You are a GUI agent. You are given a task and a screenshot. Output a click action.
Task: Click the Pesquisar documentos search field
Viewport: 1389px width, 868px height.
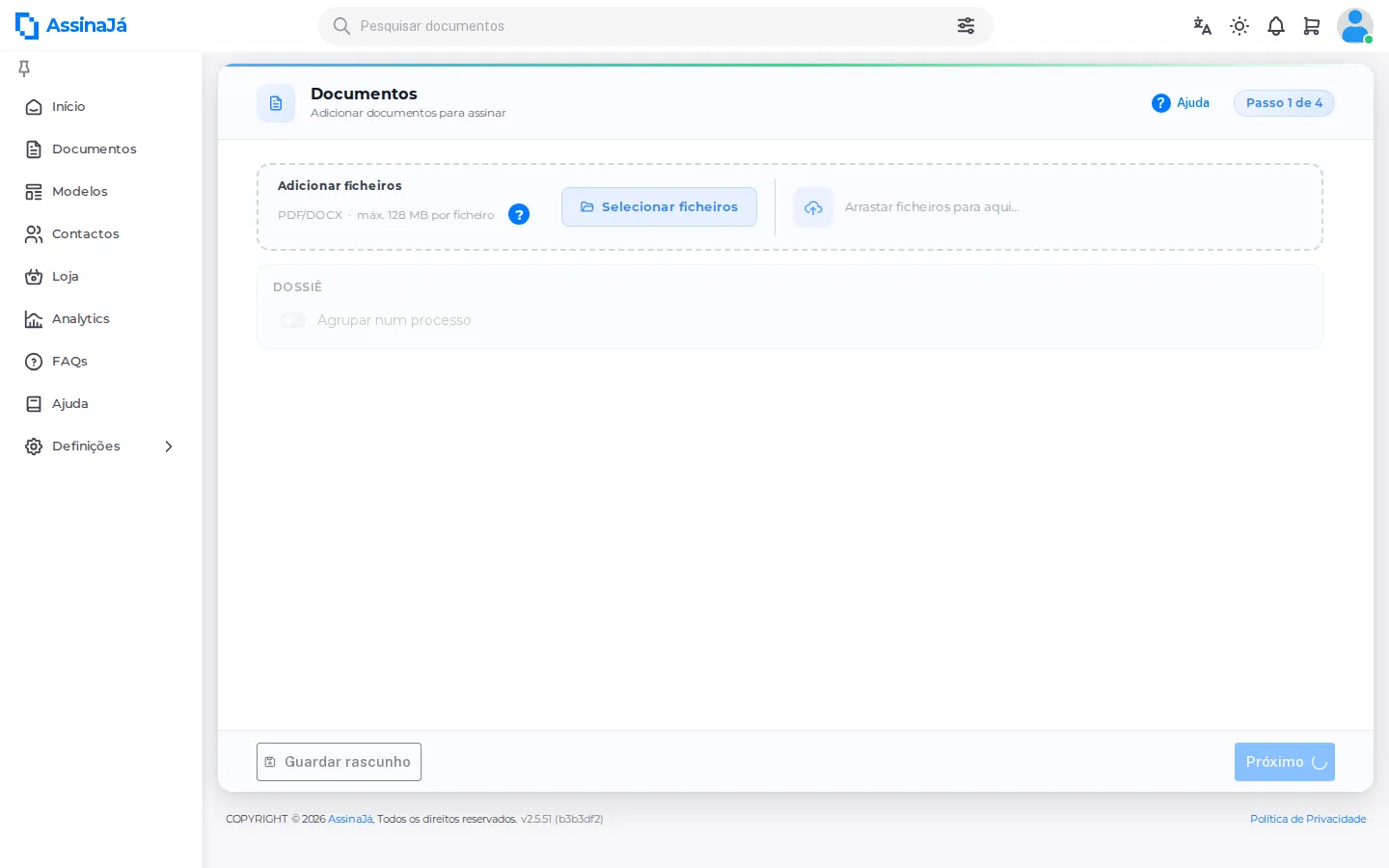click(x=656, y=26)
